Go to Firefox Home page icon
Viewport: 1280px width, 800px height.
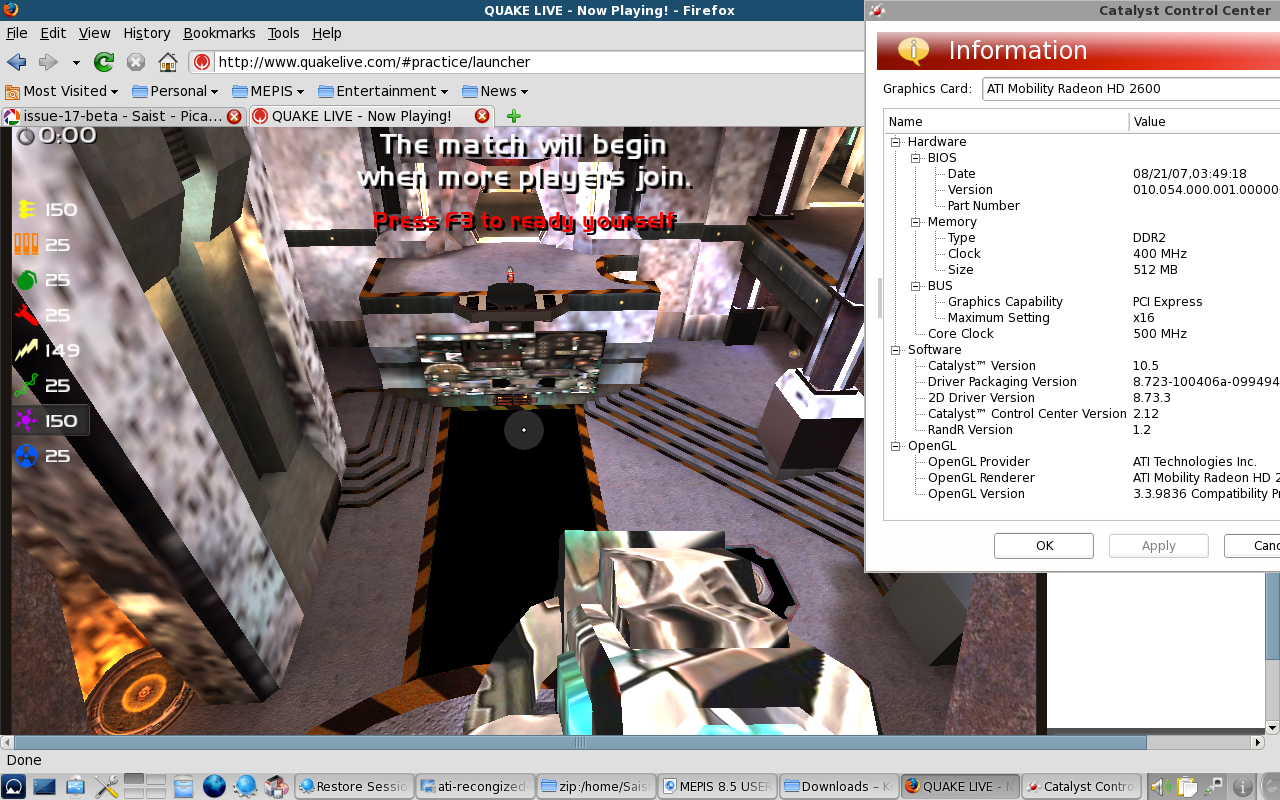(x=168, y=62)
